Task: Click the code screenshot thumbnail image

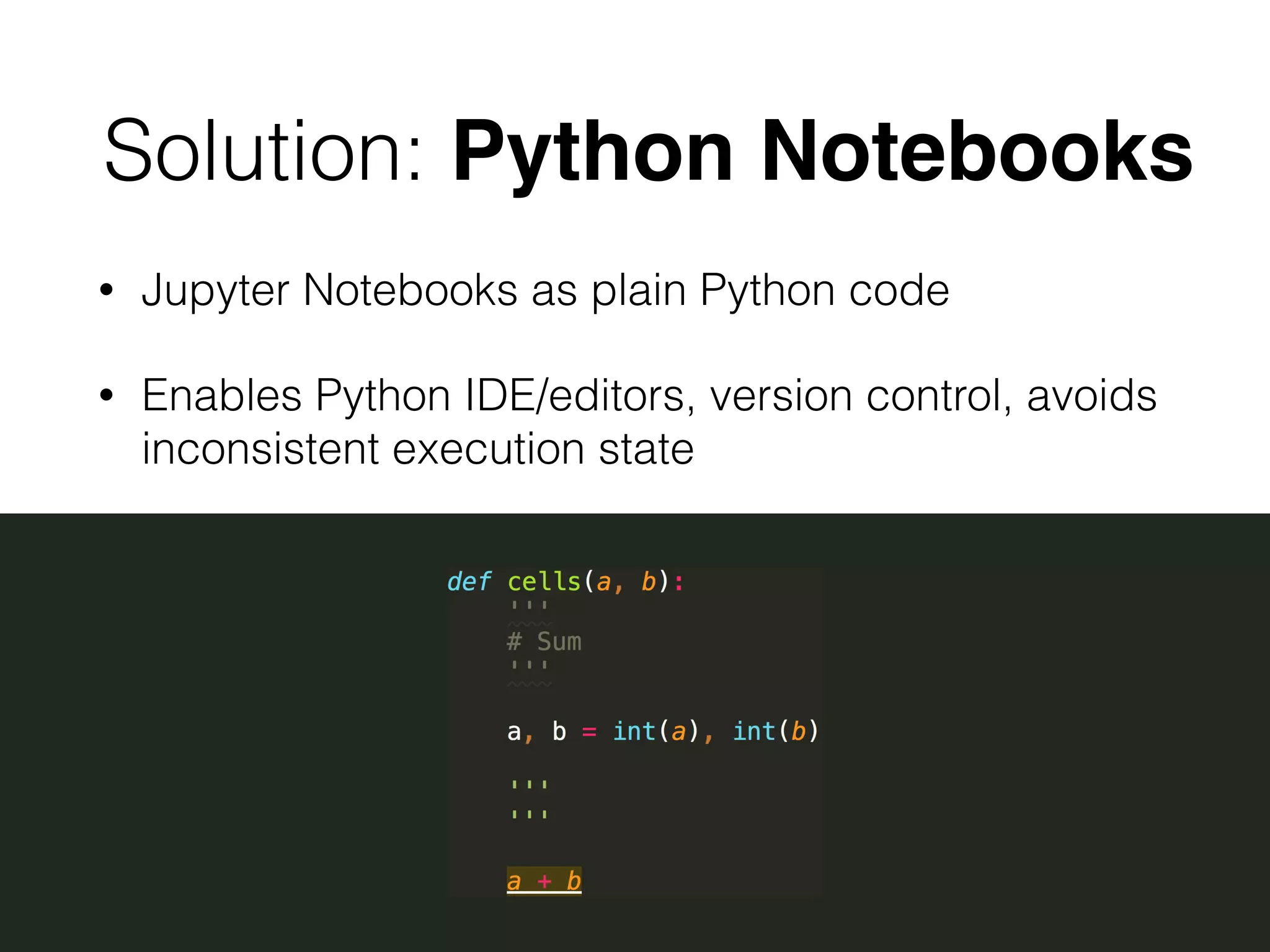Action: (635, 731)
